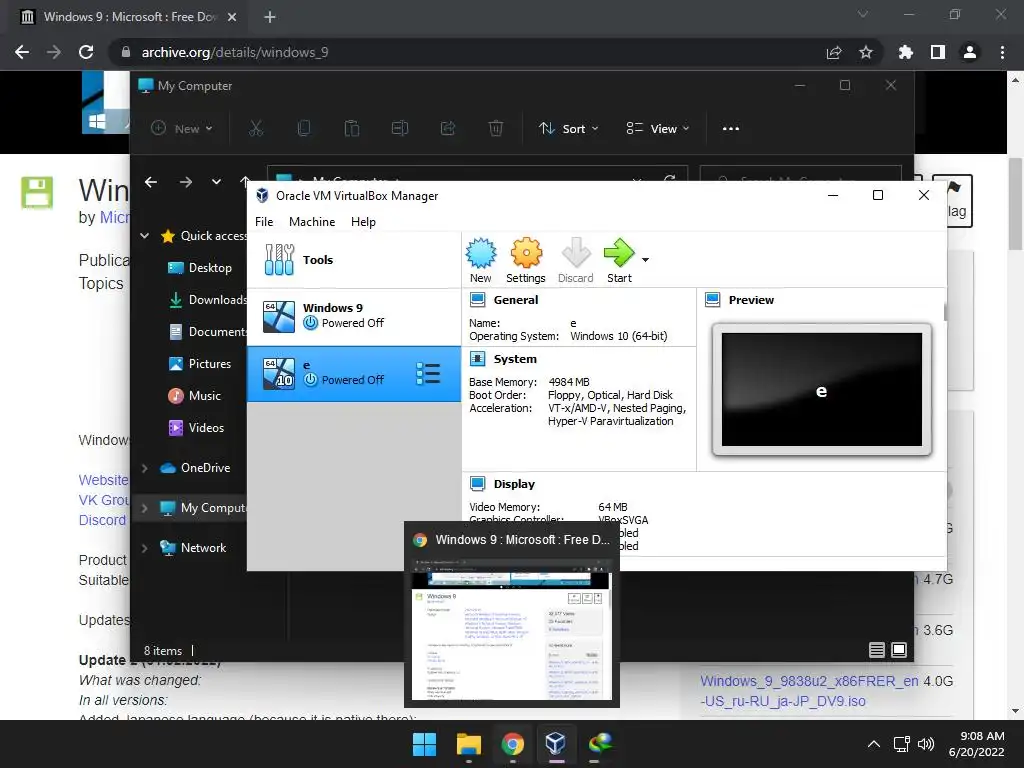The image size is (1024, 768).
Task: Open the Help menu in VirtualBox
Action: pyautogui.click(x=363, y=222)
